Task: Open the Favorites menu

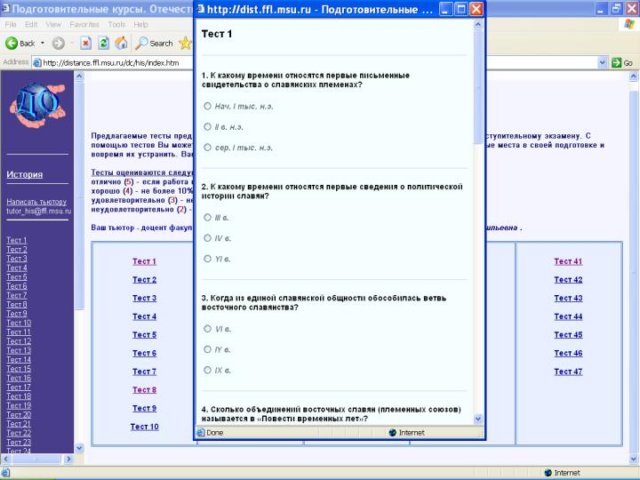Action: (84, 24)
